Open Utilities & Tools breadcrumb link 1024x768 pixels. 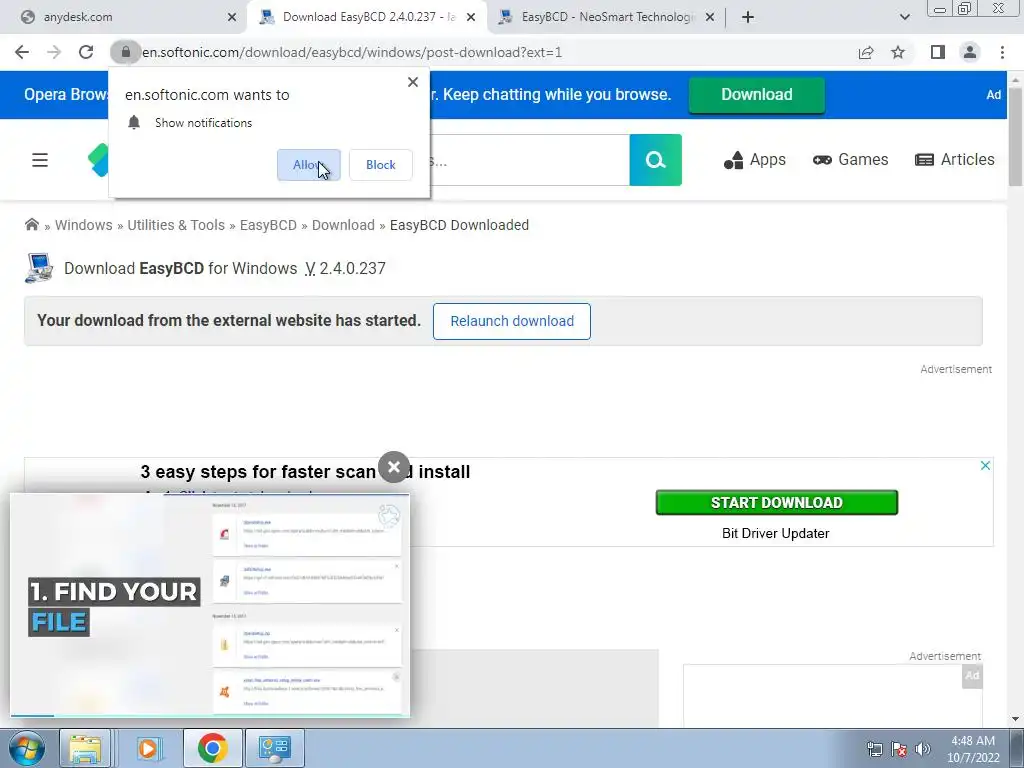(176, 225)
